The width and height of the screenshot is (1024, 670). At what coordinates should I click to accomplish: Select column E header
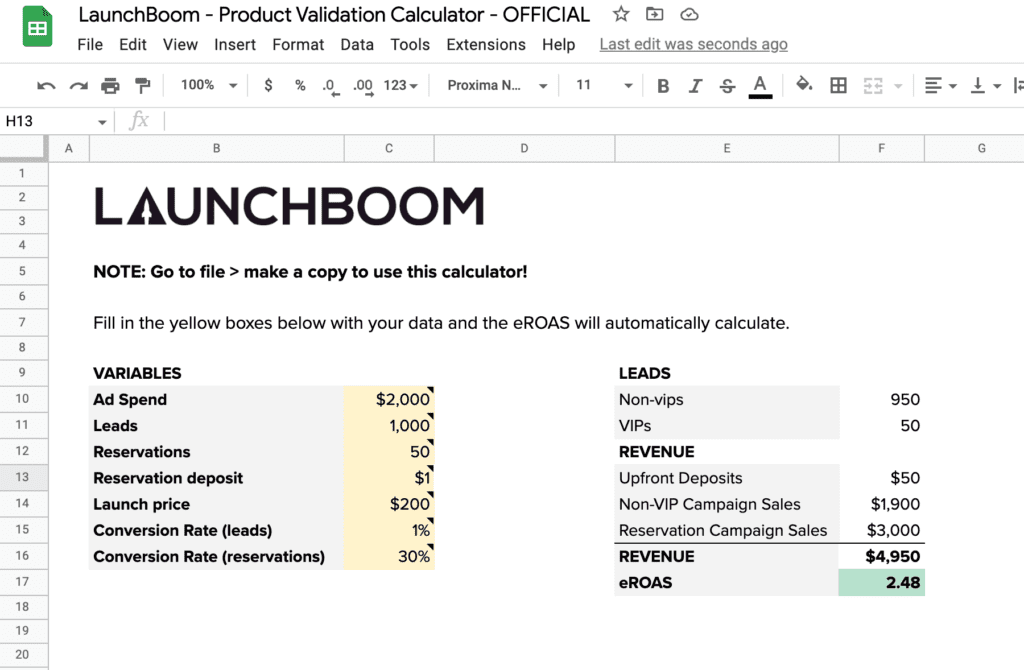[x=727, y=148]
